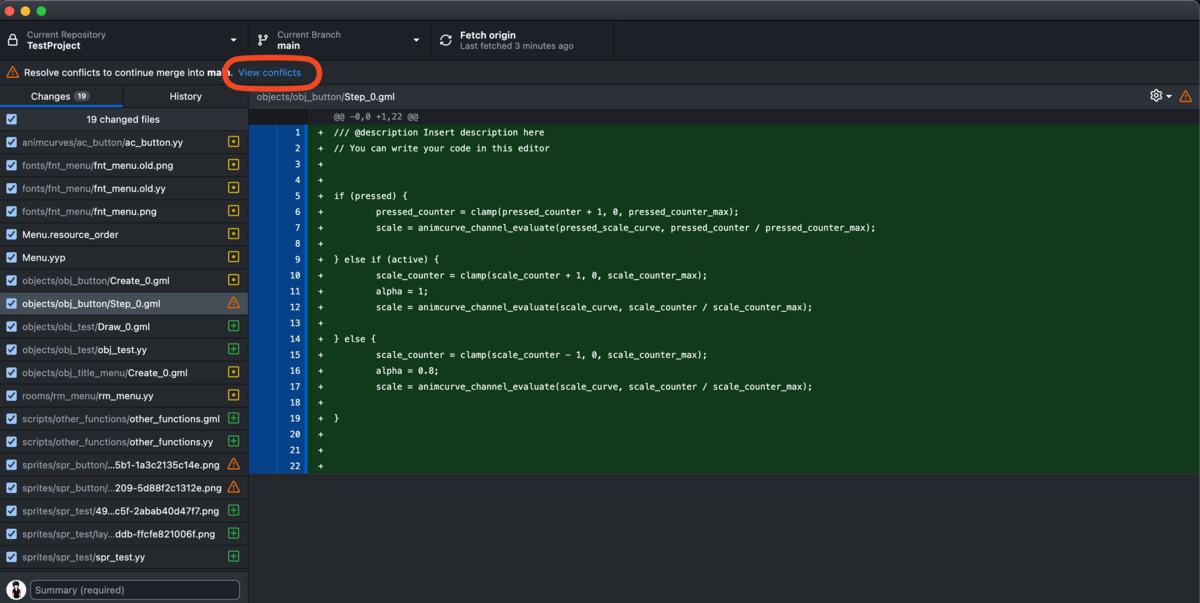This screenshot has height=603, width=1200.
Task: Click the Summary input field
Action: pos(135,590)
